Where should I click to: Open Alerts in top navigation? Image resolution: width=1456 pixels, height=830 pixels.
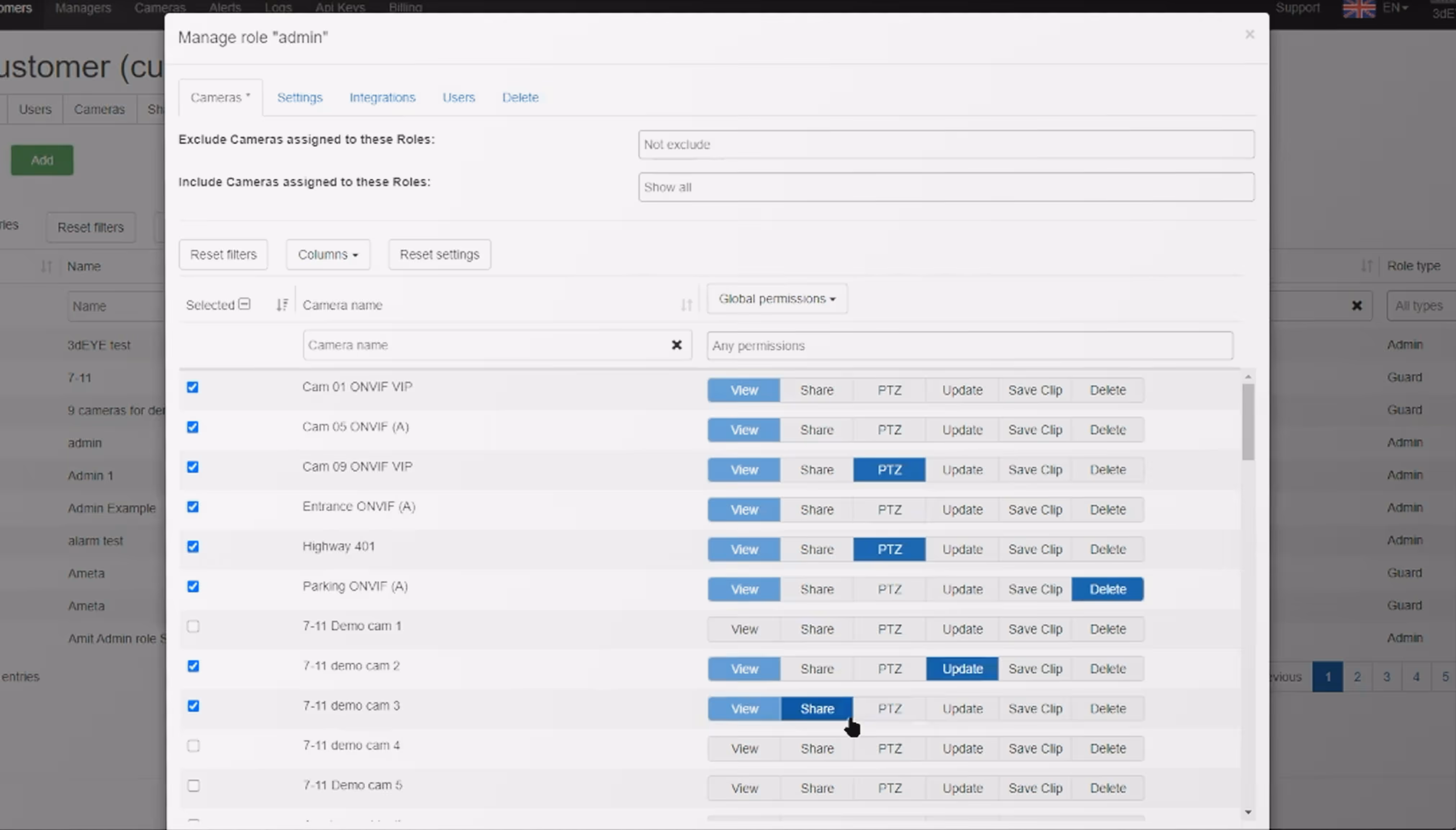pyautogui.click(x=225, y=8)
